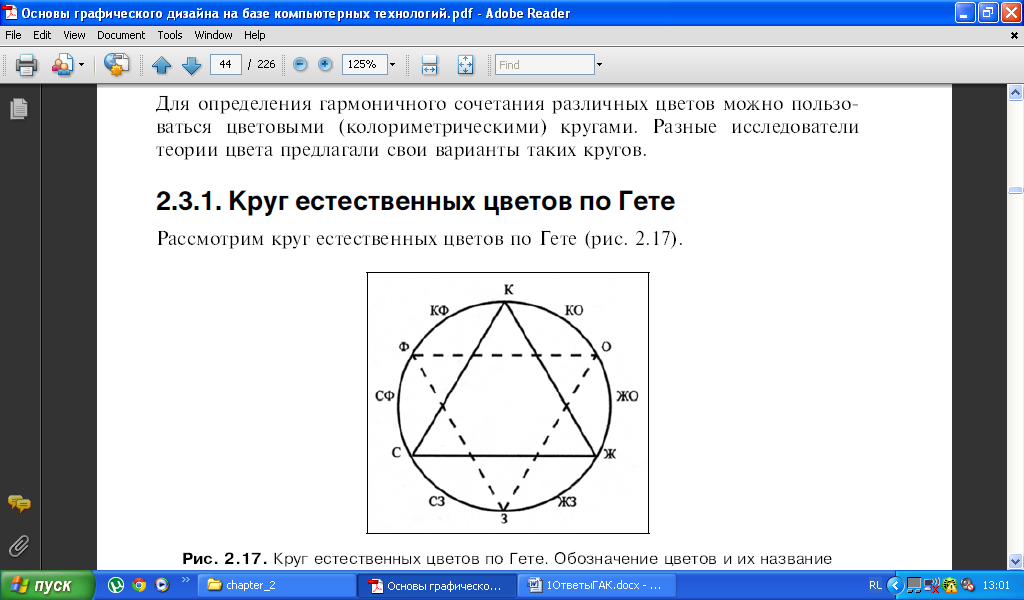1024x600 pixels.
Task: Expand hidden tray icons arrow
Action: pos(895,585)
